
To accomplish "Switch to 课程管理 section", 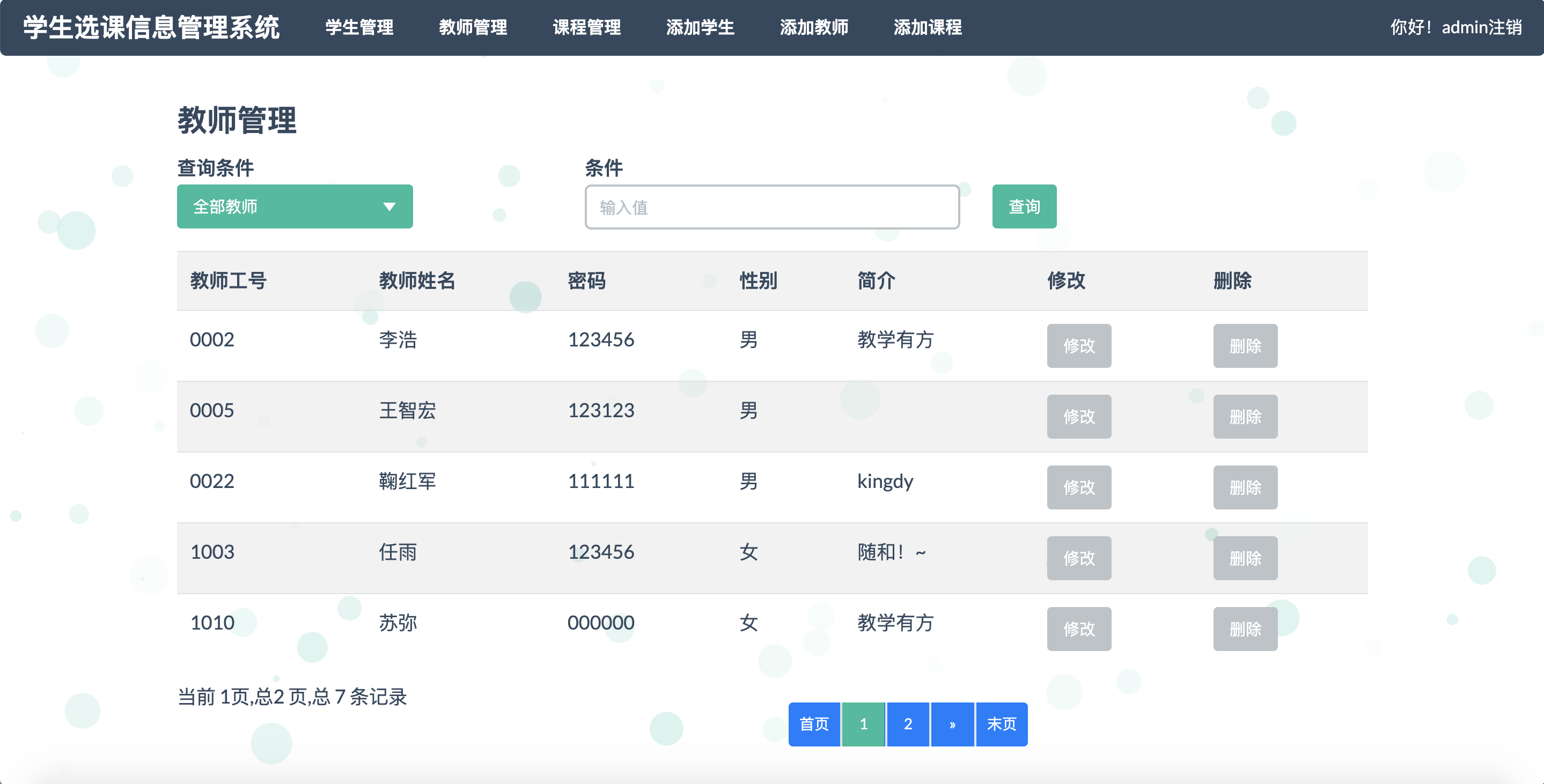I will point(587,27).
